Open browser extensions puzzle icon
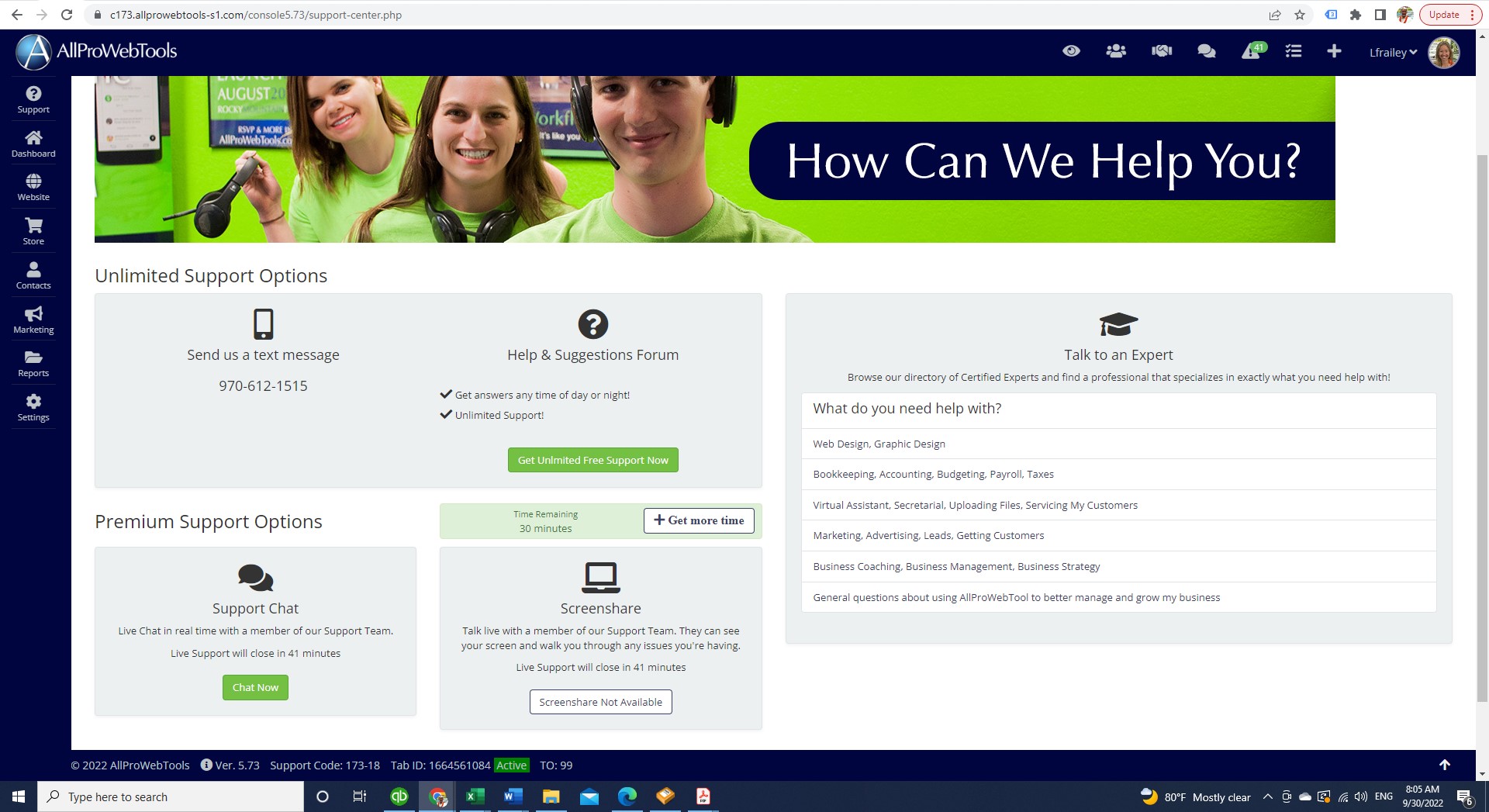 1356,15
